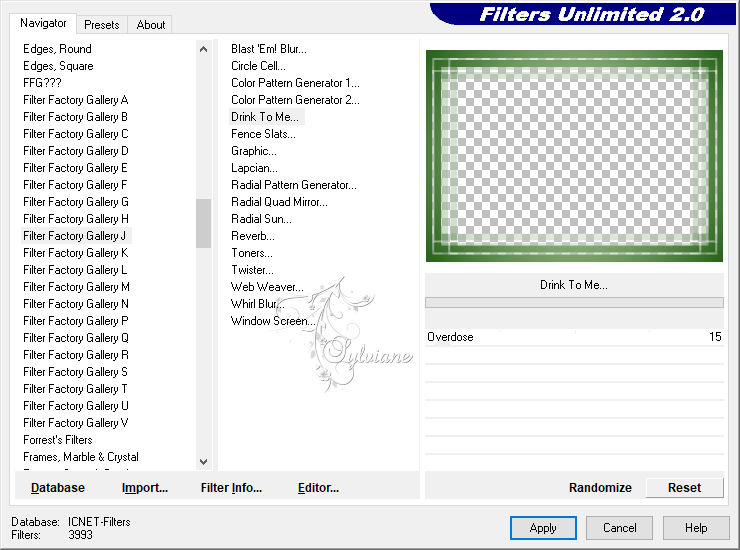Choose the Toners filter
Screen dimensions: 740x550
click(252, 253)
